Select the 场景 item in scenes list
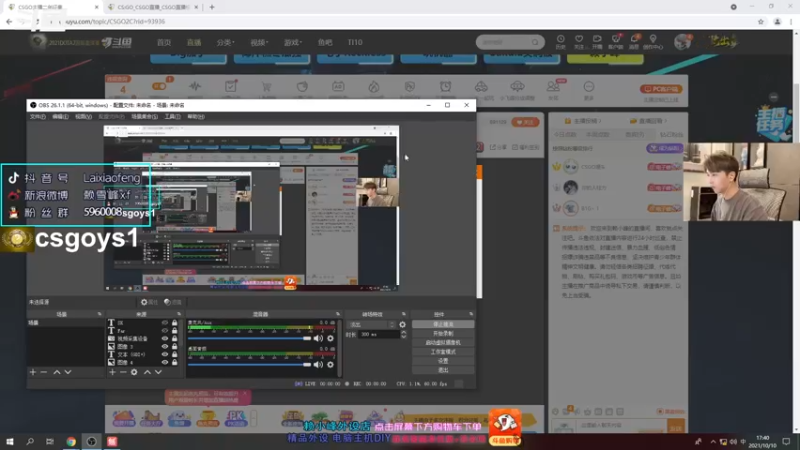The height and width of the screenshot is (450, 800). coord(65,323)
